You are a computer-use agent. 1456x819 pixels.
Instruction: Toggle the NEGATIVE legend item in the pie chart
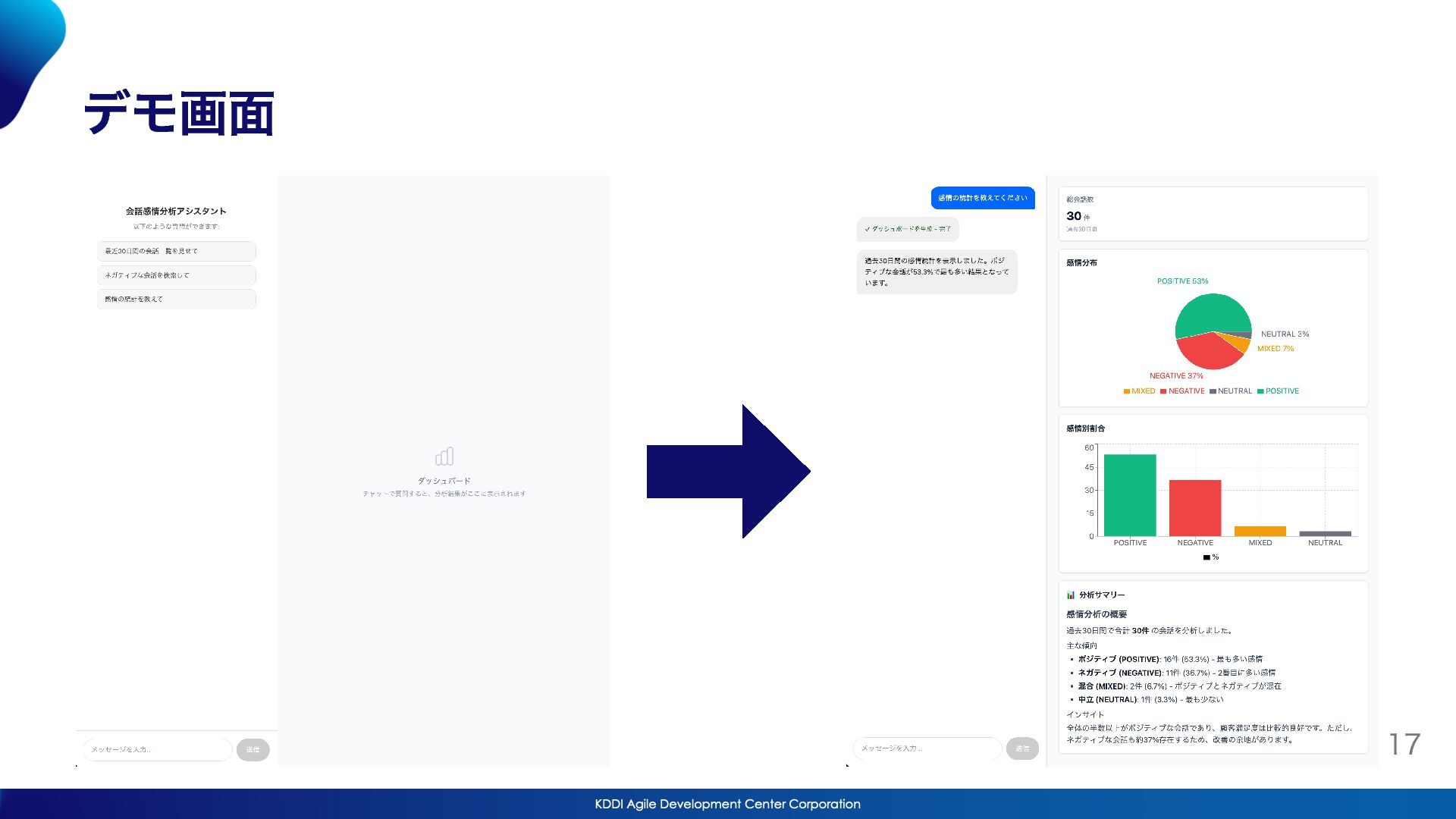tap(1182, 391)
